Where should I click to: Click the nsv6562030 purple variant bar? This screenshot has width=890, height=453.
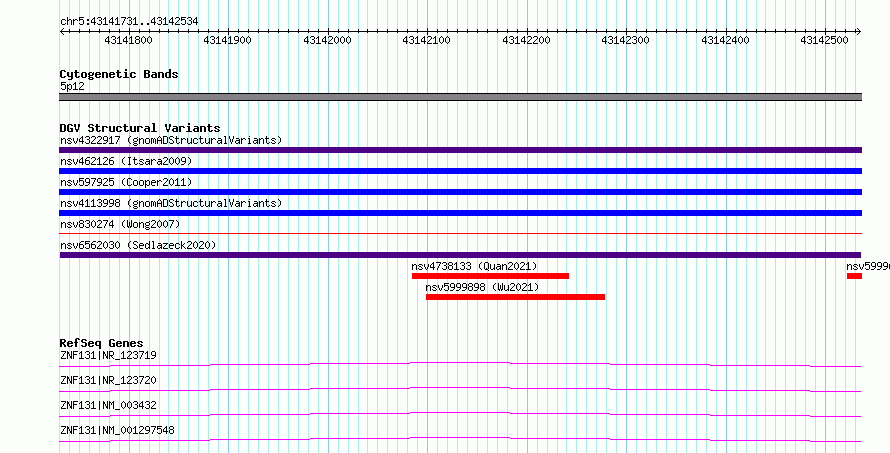[x=460, y=255]
